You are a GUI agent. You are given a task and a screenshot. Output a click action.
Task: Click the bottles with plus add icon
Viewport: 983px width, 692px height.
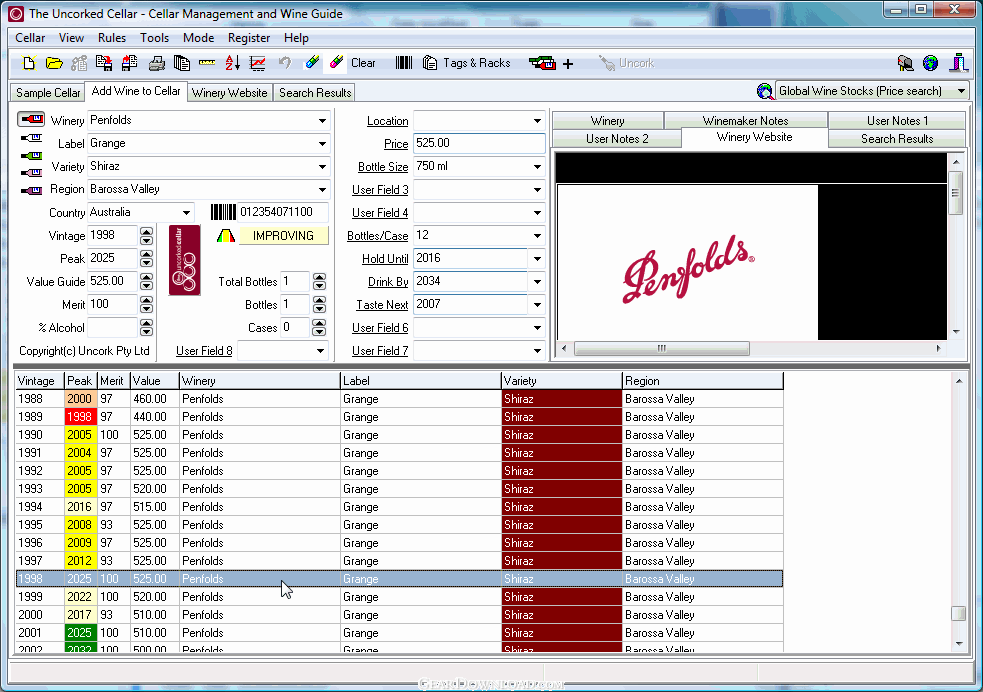[x=551, y=63]
